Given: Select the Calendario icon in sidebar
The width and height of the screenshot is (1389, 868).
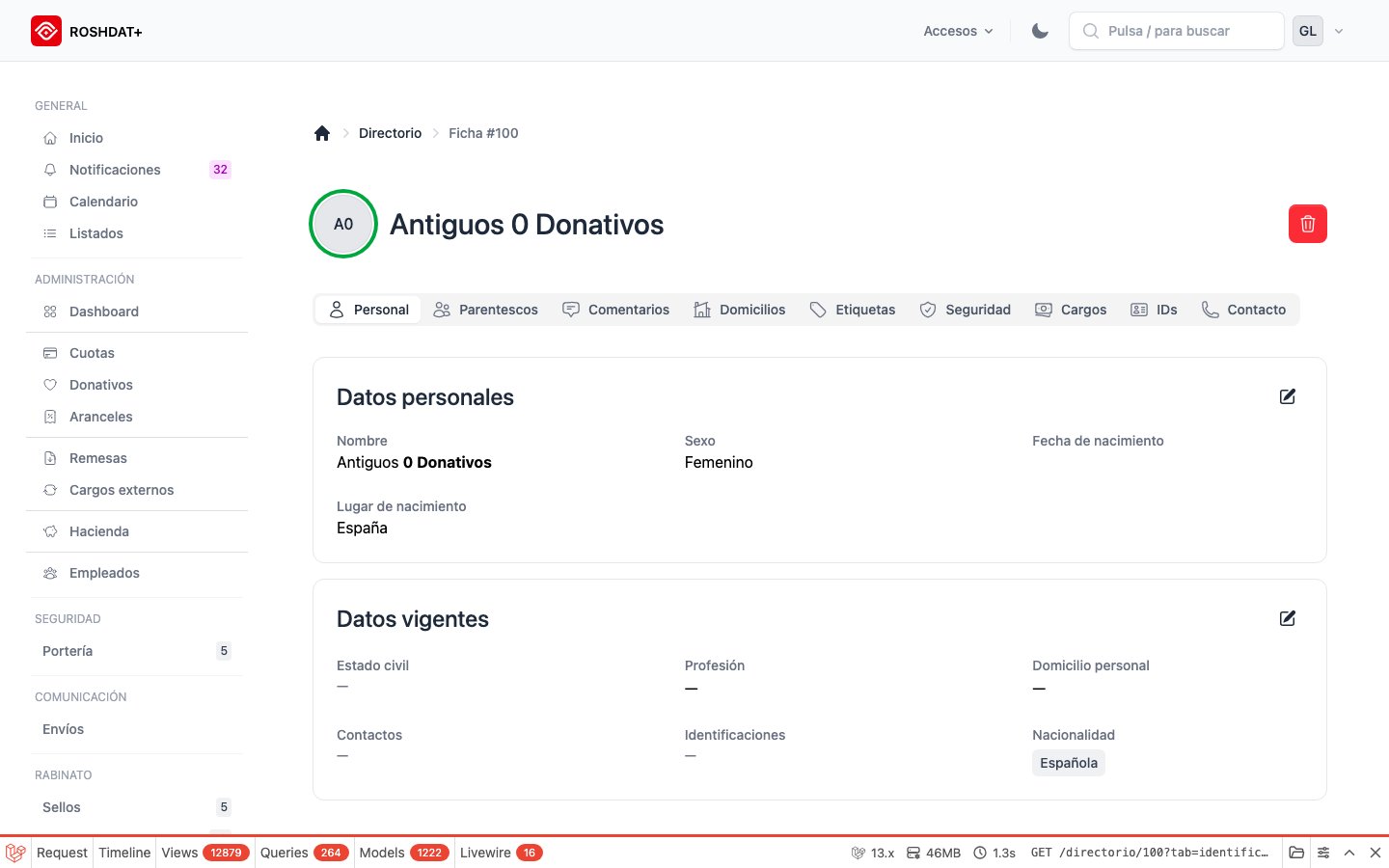Looking at the screenshot, I should click(x=49, y=202).
